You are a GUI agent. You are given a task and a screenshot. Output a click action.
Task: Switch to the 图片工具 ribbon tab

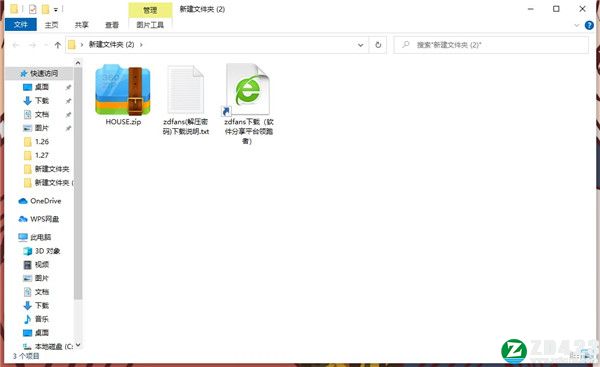pos(150,25)
